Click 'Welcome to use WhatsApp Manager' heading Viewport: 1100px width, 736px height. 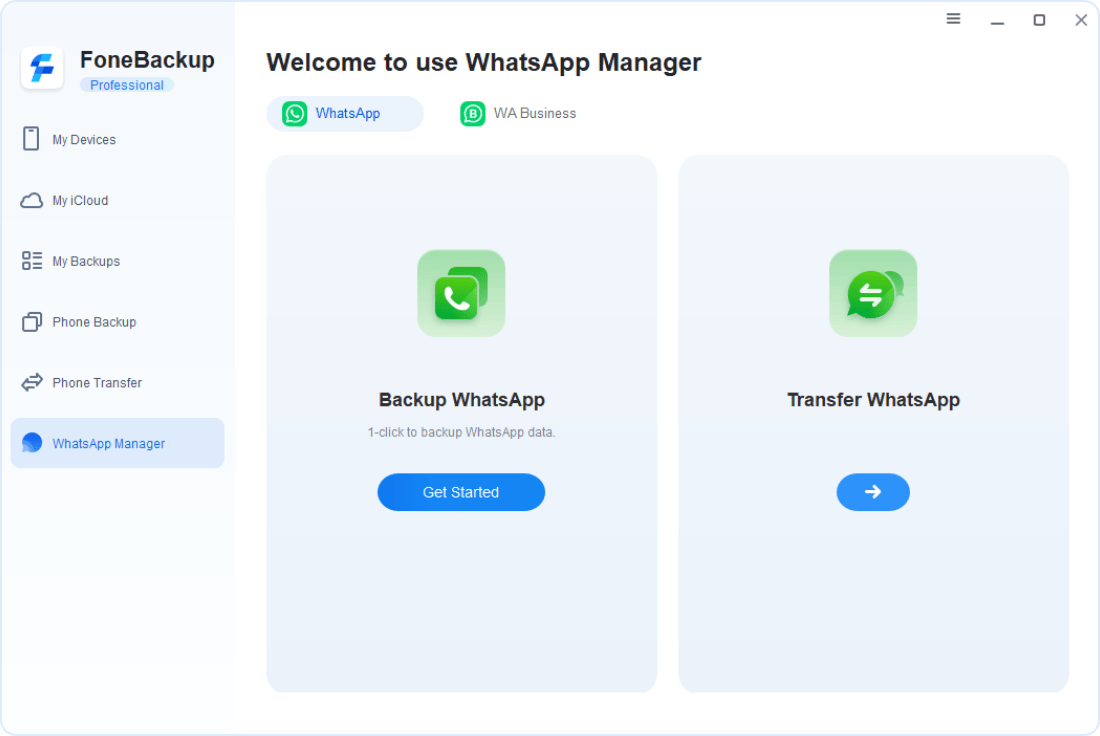483,62
